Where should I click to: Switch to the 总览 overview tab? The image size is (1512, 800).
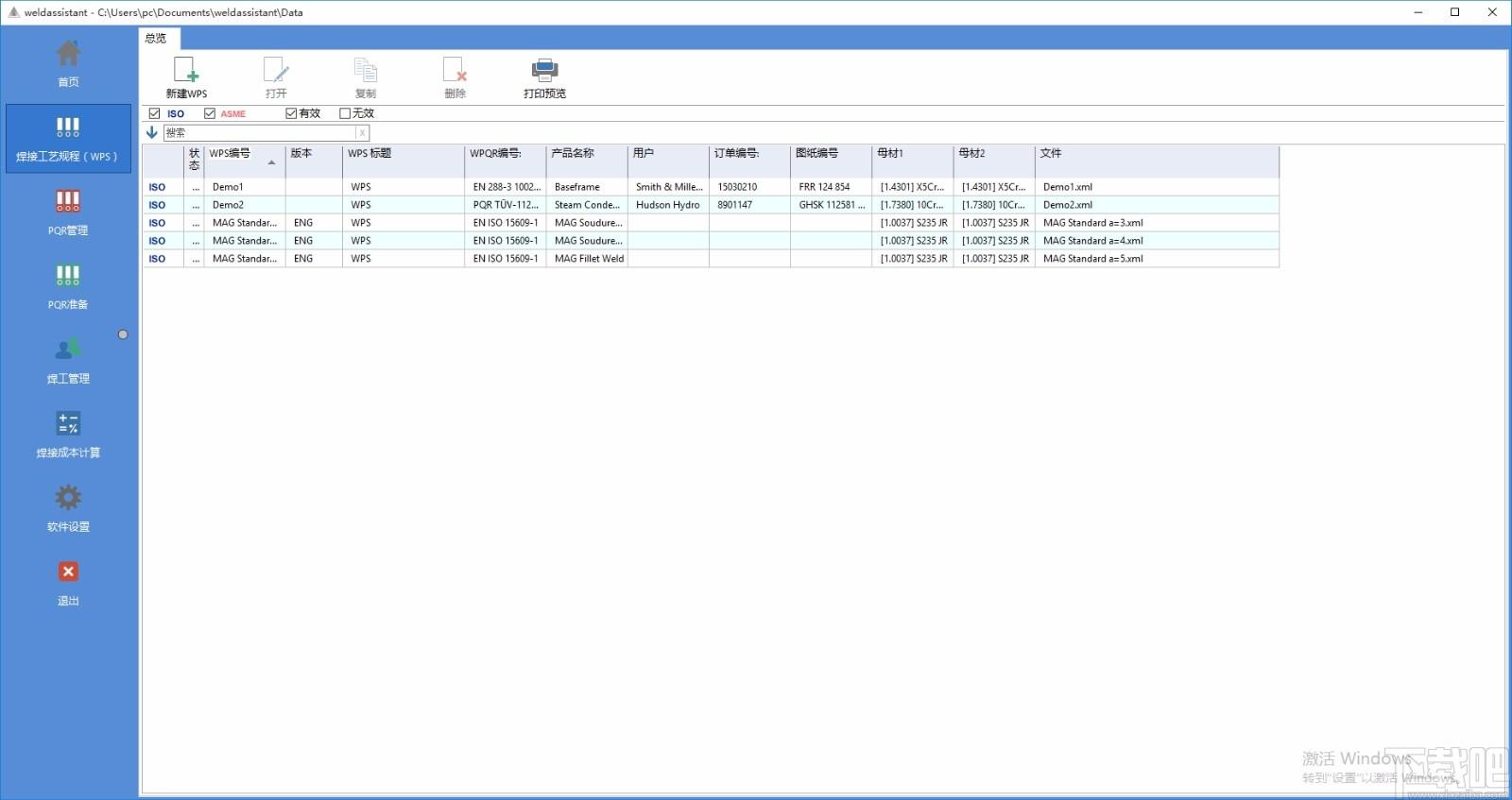[x=156, y=38]
